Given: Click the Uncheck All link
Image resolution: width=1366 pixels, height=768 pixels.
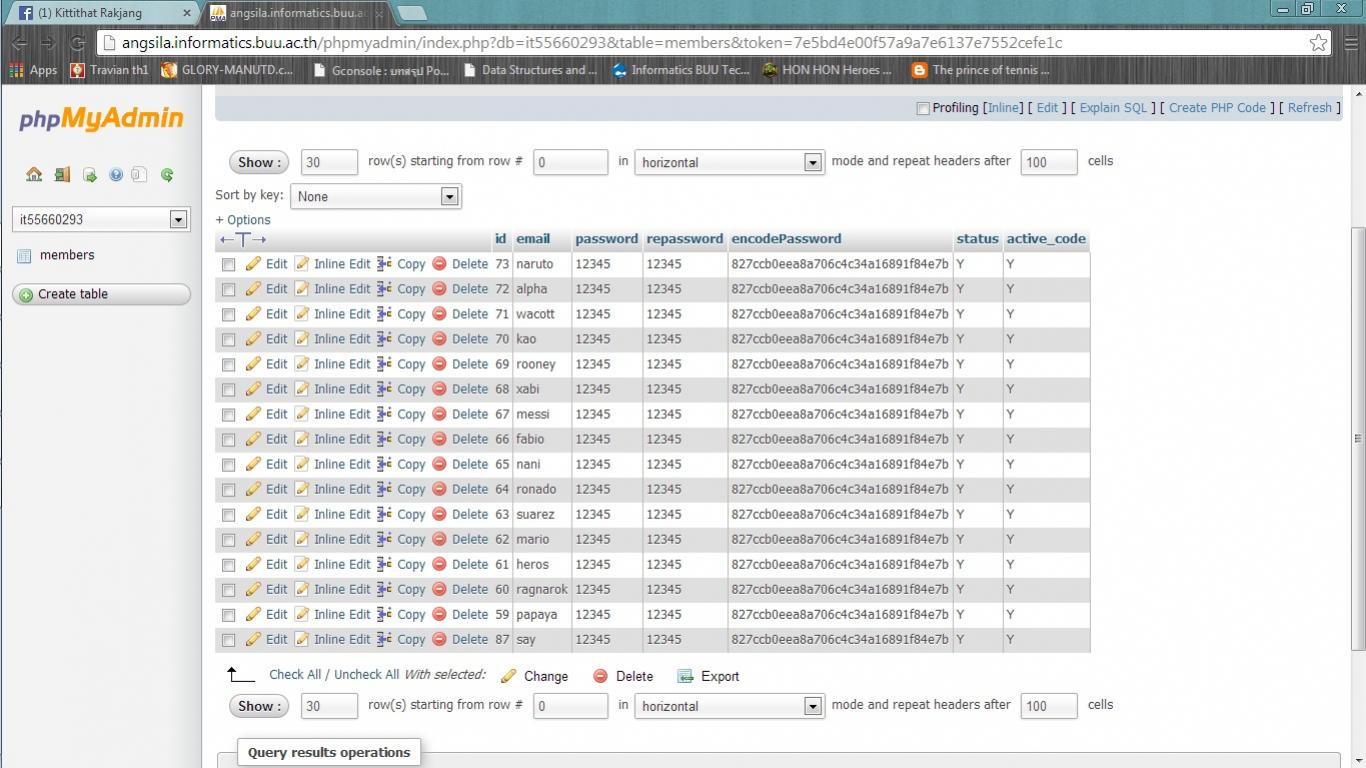Looking at the screenshot, I should click(366, 675).
